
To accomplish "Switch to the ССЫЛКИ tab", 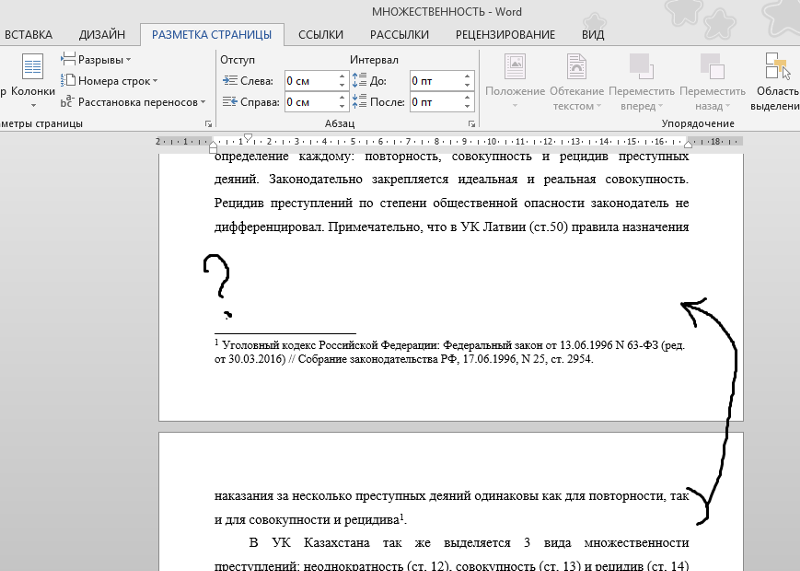I will pyautogui.click(x=320, y=35).
